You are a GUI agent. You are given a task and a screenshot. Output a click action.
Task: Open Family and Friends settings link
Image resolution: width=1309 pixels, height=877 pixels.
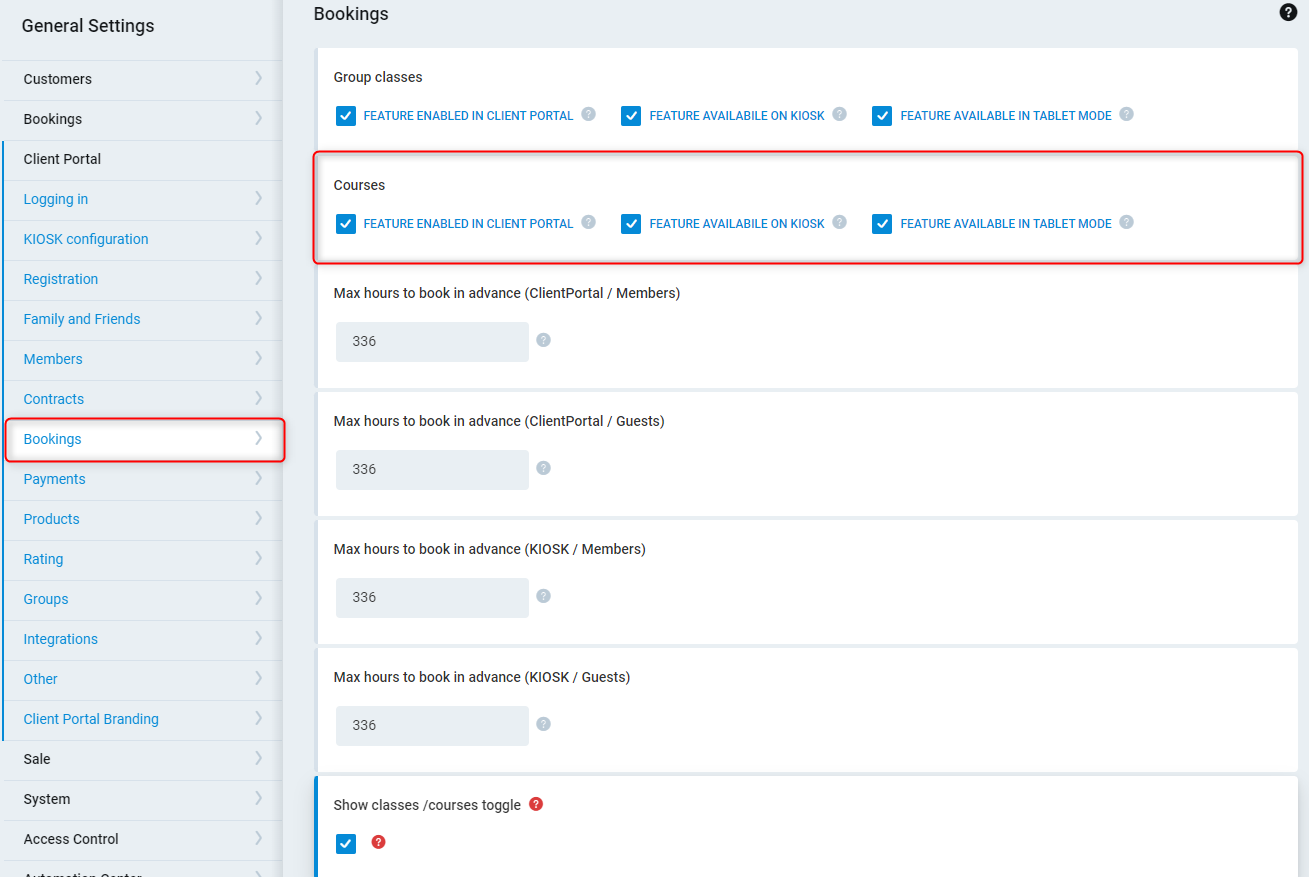point(82,319)
